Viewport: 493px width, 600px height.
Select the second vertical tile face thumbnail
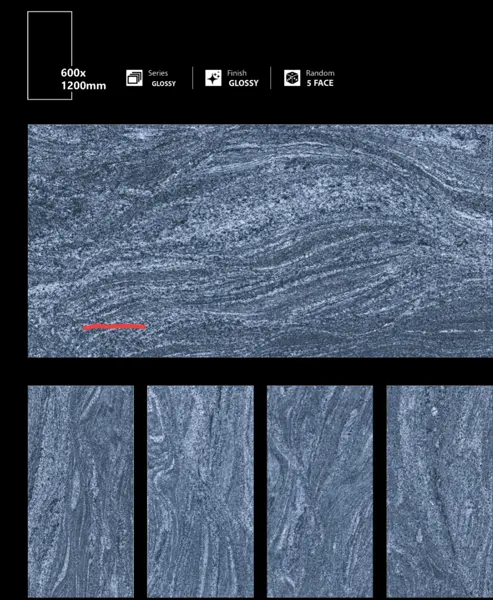coord(200,491)
